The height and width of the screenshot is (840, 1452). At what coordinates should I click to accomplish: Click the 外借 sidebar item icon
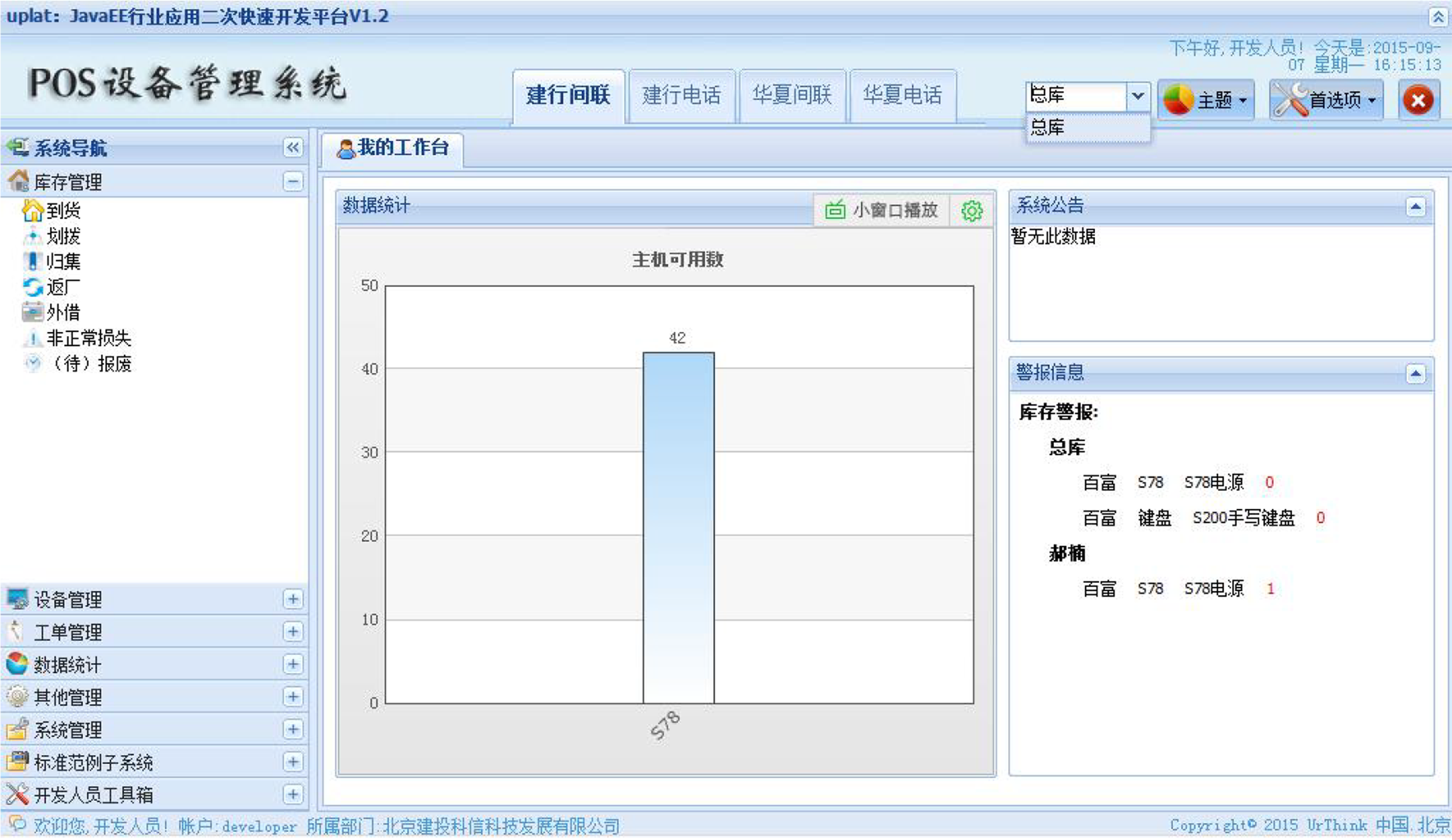point(33,312)
